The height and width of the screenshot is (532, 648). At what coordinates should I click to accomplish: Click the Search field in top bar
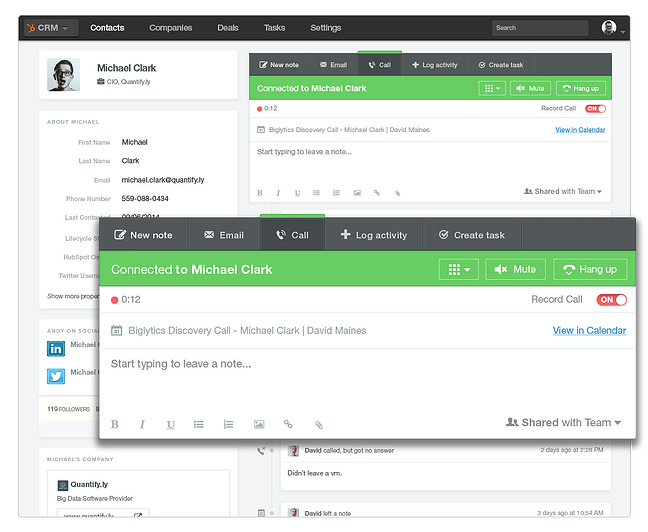tap(540, 28)
